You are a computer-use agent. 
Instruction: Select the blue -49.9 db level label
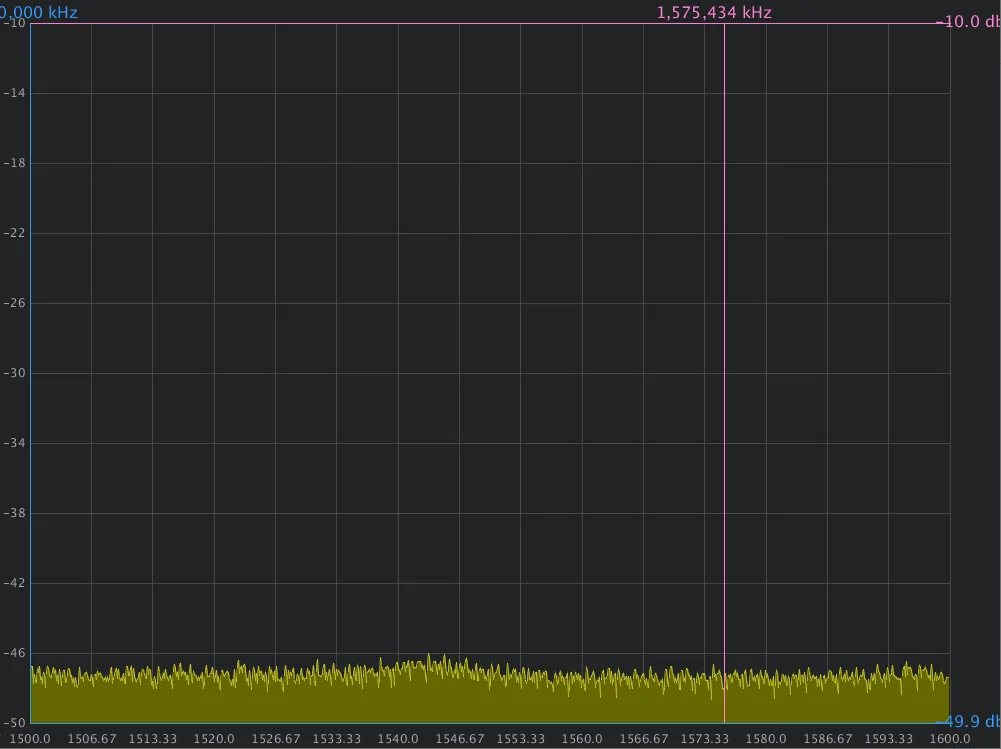[x=970, y=722]
